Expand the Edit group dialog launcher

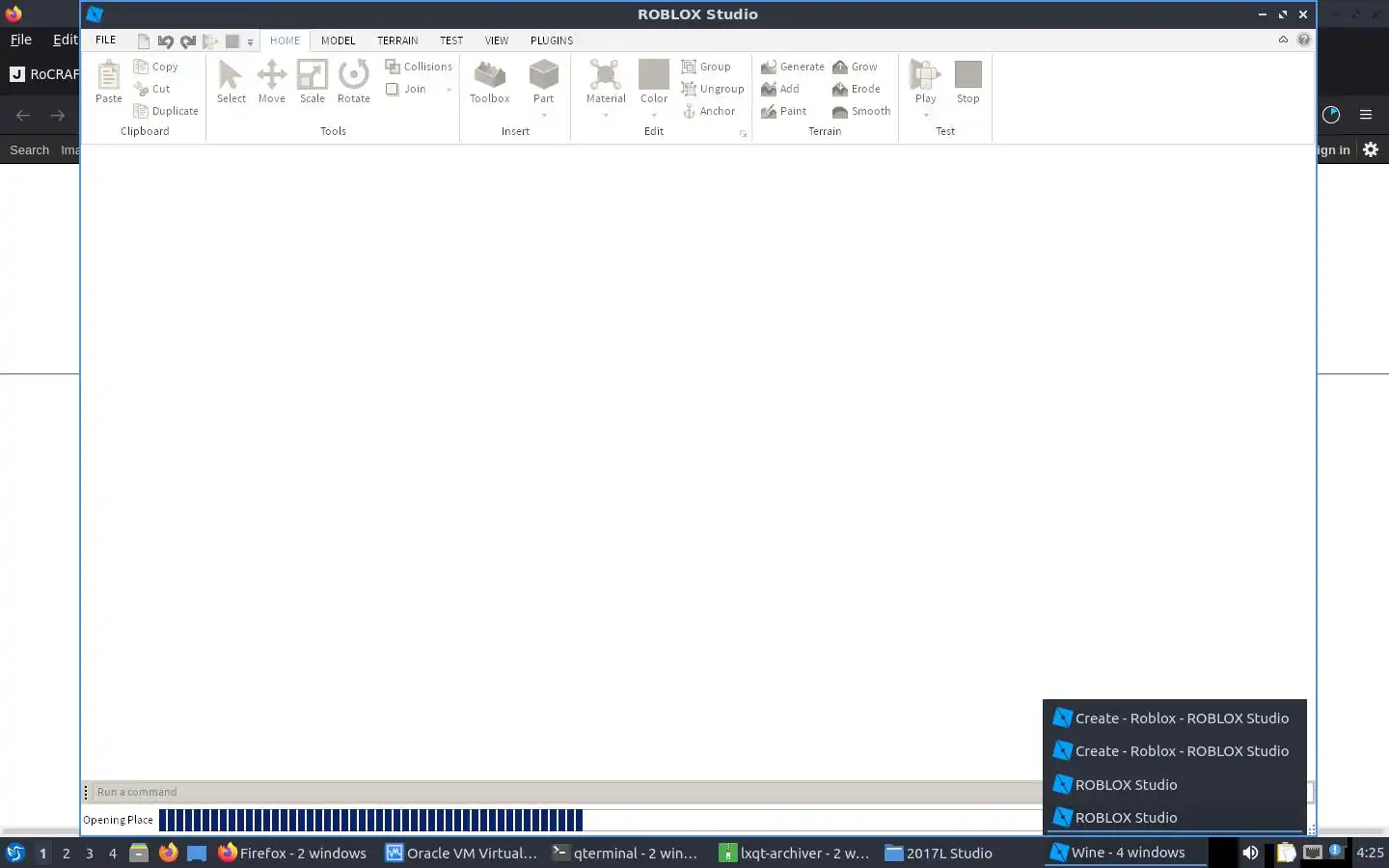coord(743,134)
